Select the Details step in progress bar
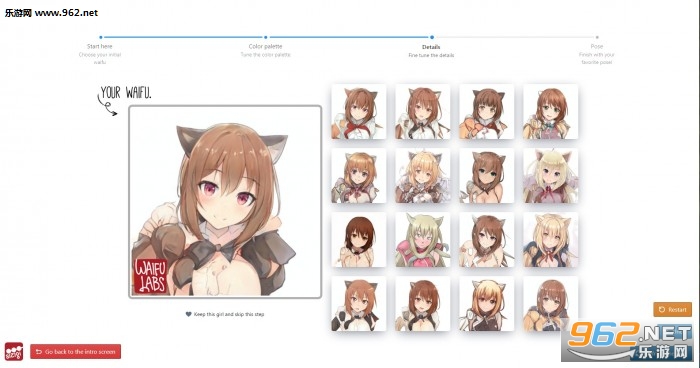This screenshot has width=700, height=368. click(x=431, y=47)
